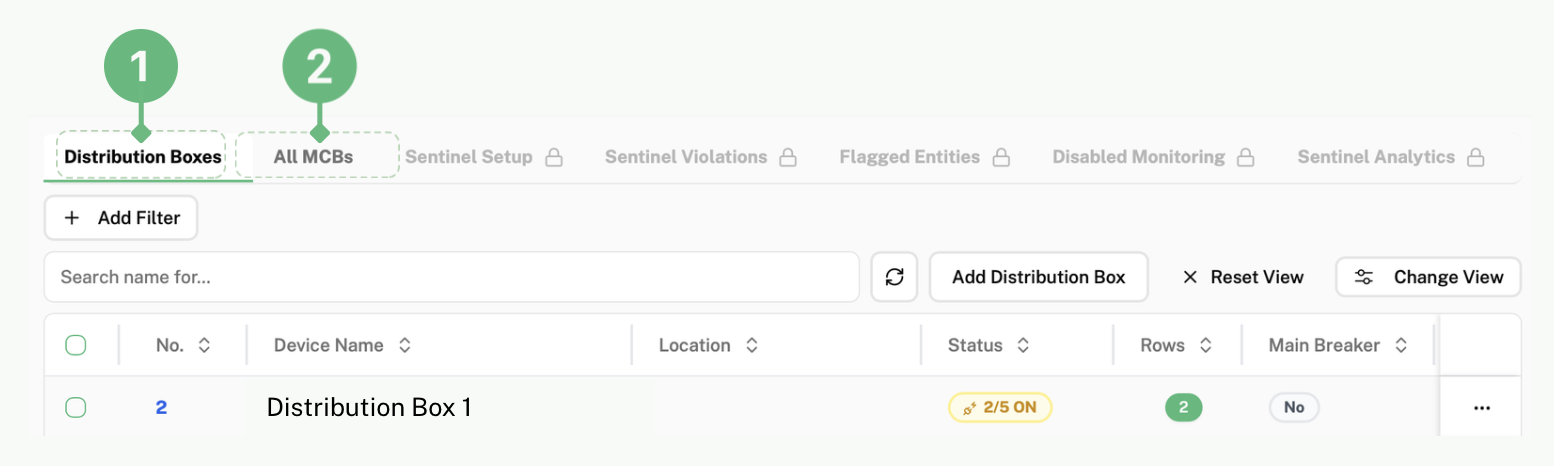Click the refresh icon next to search

894,277
